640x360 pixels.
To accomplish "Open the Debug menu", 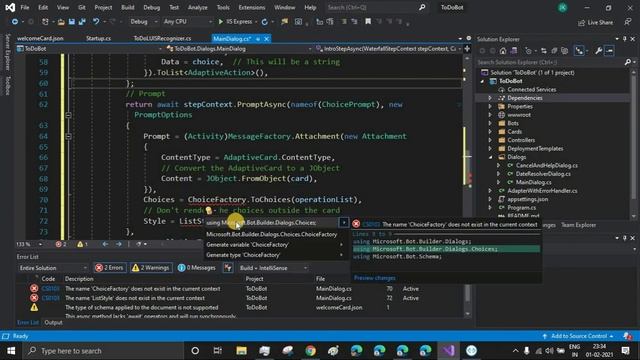I will (x=152, y=7).
